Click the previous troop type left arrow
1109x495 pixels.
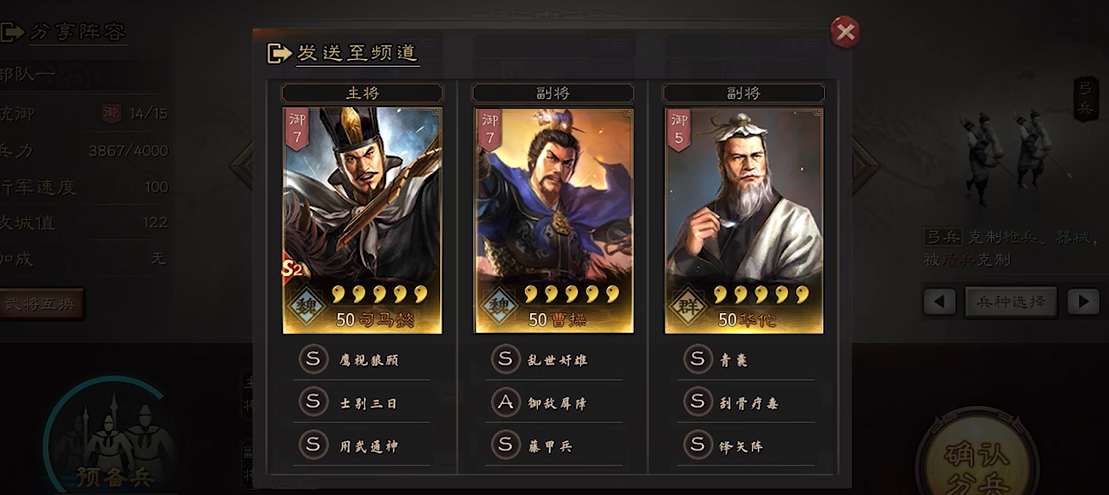tap(940, 303)
